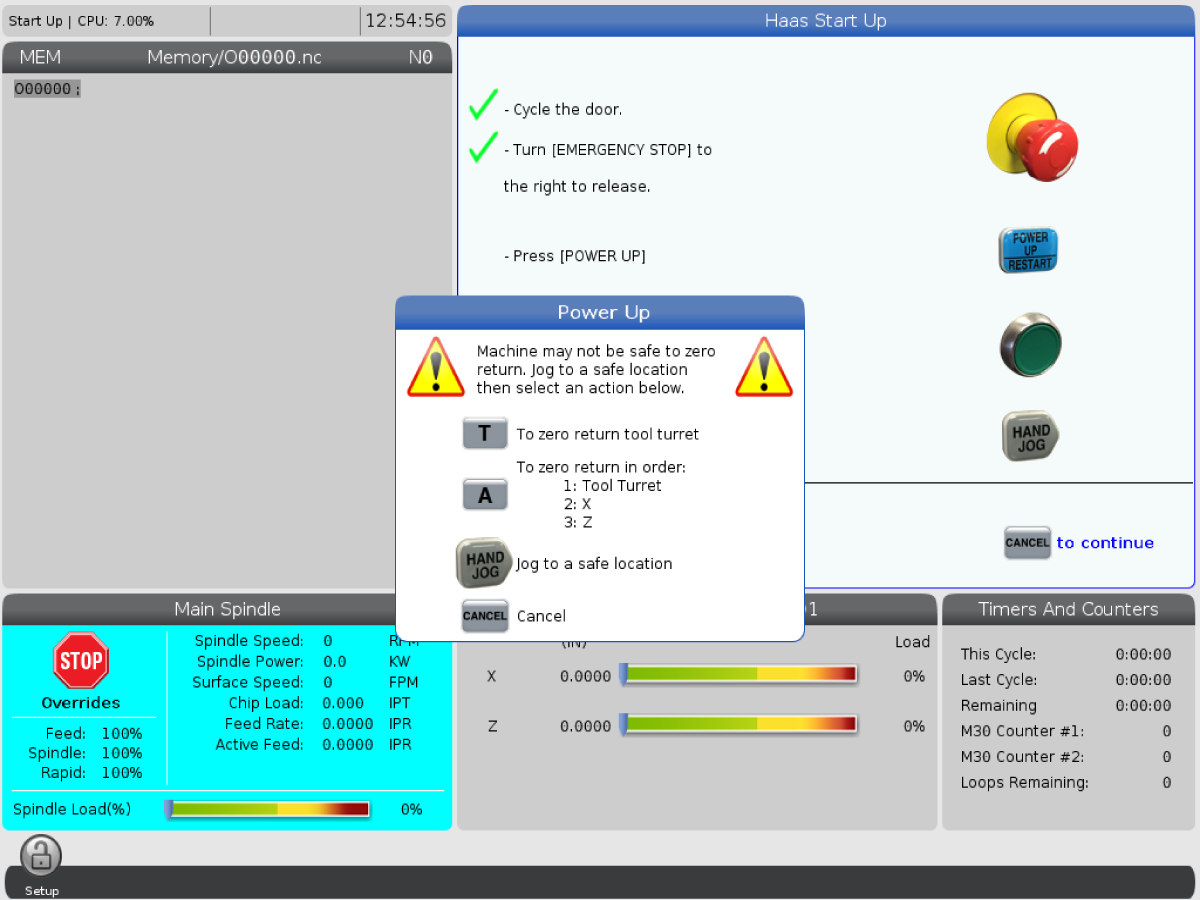Click the POWER UP RESTART key icon
Screen dimensions: 1200x900
pos(1028,250)
